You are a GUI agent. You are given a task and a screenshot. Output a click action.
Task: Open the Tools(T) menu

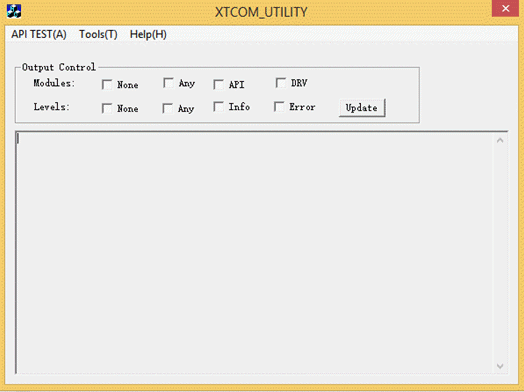point(98,34)
